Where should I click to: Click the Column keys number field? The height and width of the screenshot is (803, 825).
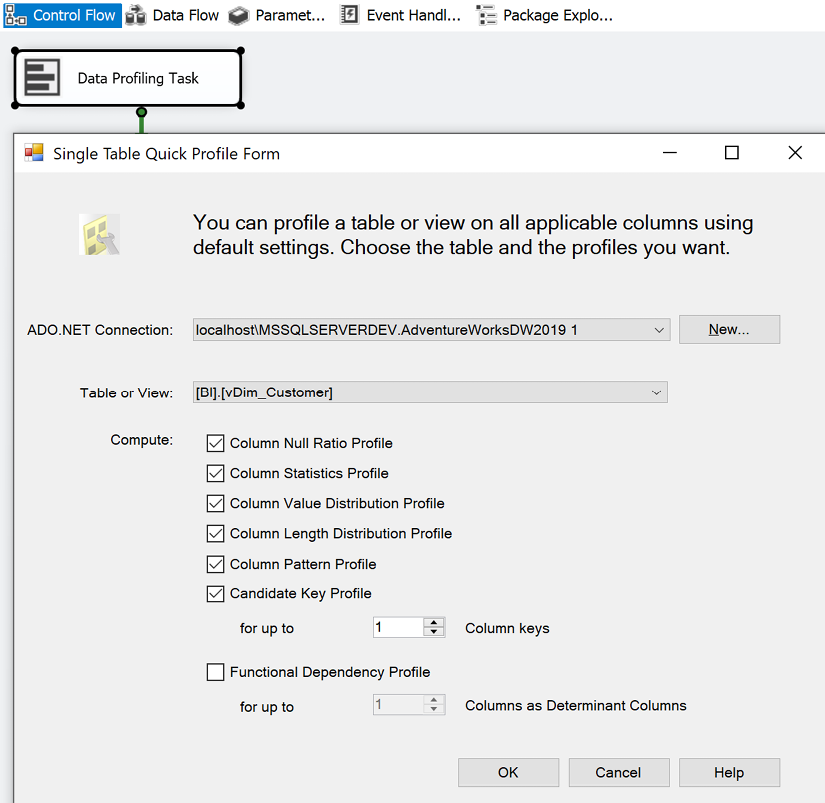[x=398, y=627]
